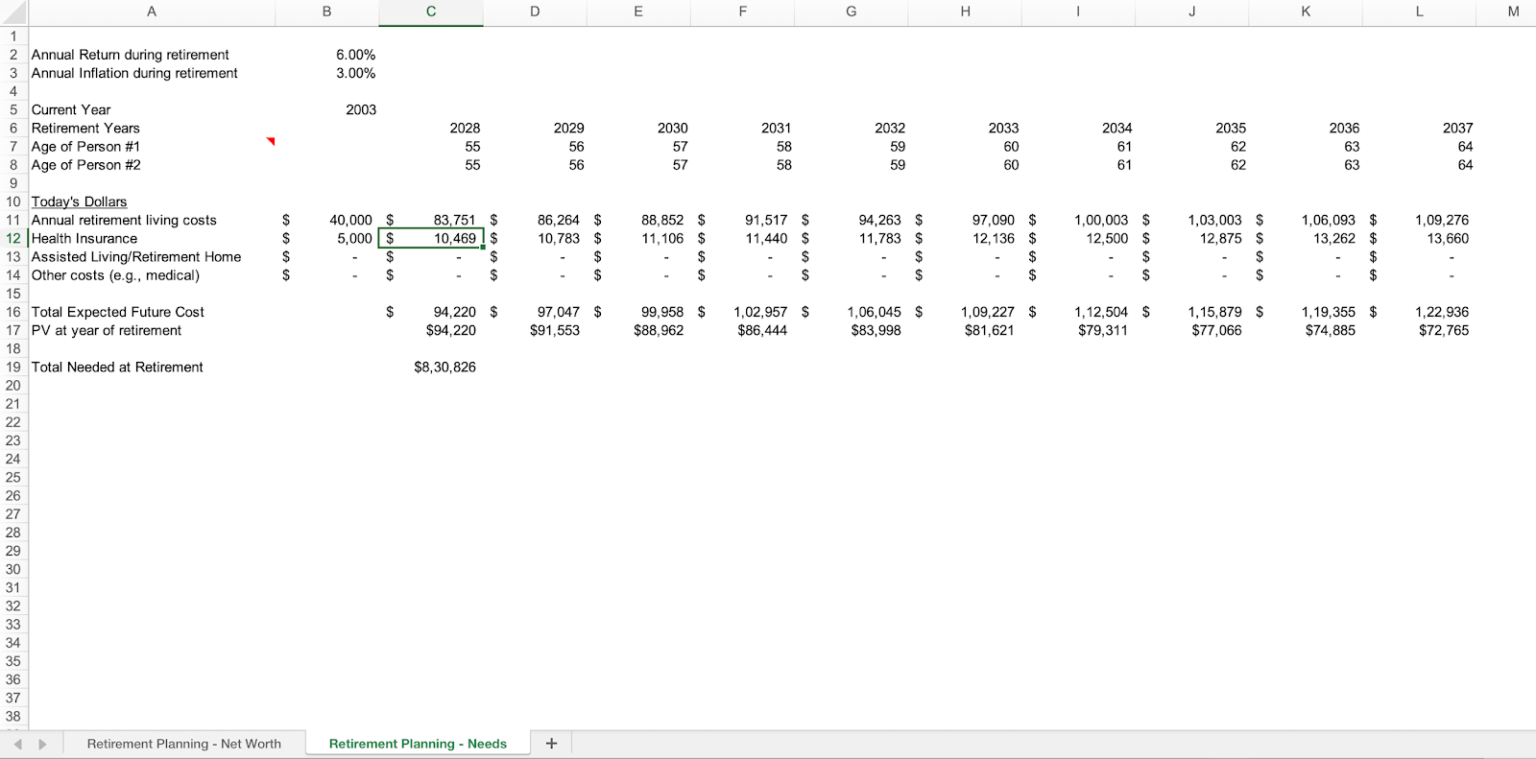Click the 'Total Expected Future Cost' label
Screen dimensions: 1536x759
(x=118, y=312)
